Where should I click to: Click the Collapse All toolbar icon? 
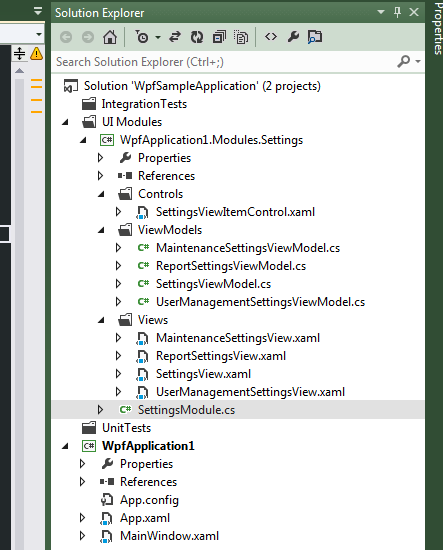[x=219, y=37]
